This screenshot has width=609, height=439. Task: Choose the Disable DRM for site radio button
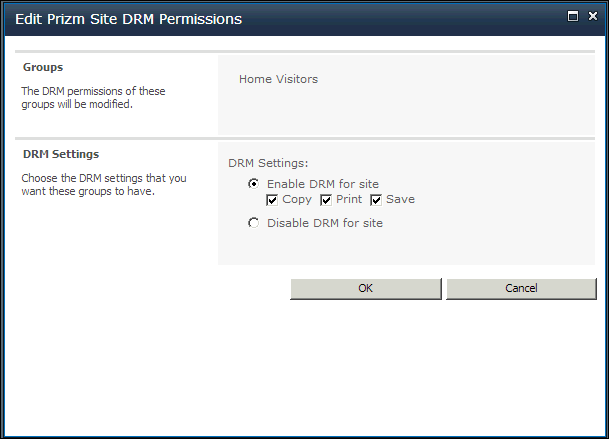[x=253, y=223]
